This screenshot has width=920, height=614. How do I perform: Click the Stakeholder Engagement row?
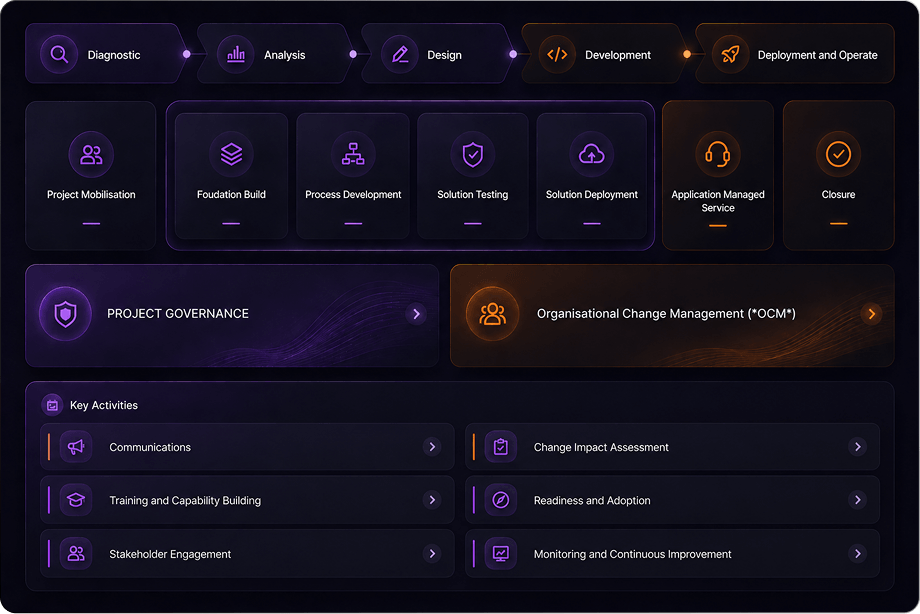(247, 554)
